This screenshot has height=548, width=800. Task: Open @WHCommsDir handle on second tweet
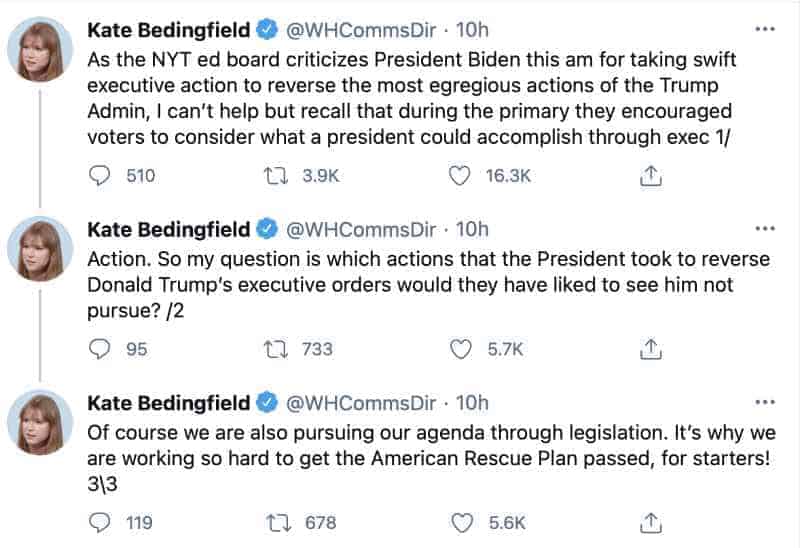[x=361, y=230]
